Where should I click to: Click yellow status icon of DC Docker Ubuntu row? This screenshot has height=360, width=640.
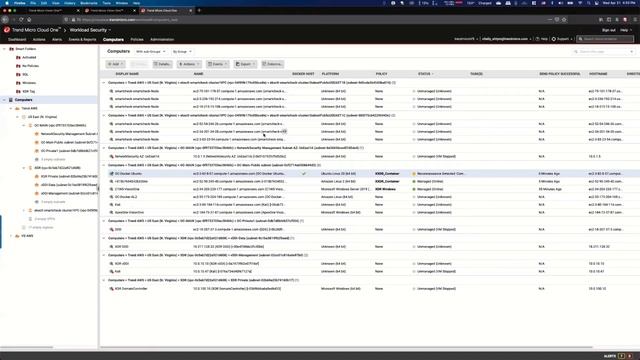(x=414, y=174)
